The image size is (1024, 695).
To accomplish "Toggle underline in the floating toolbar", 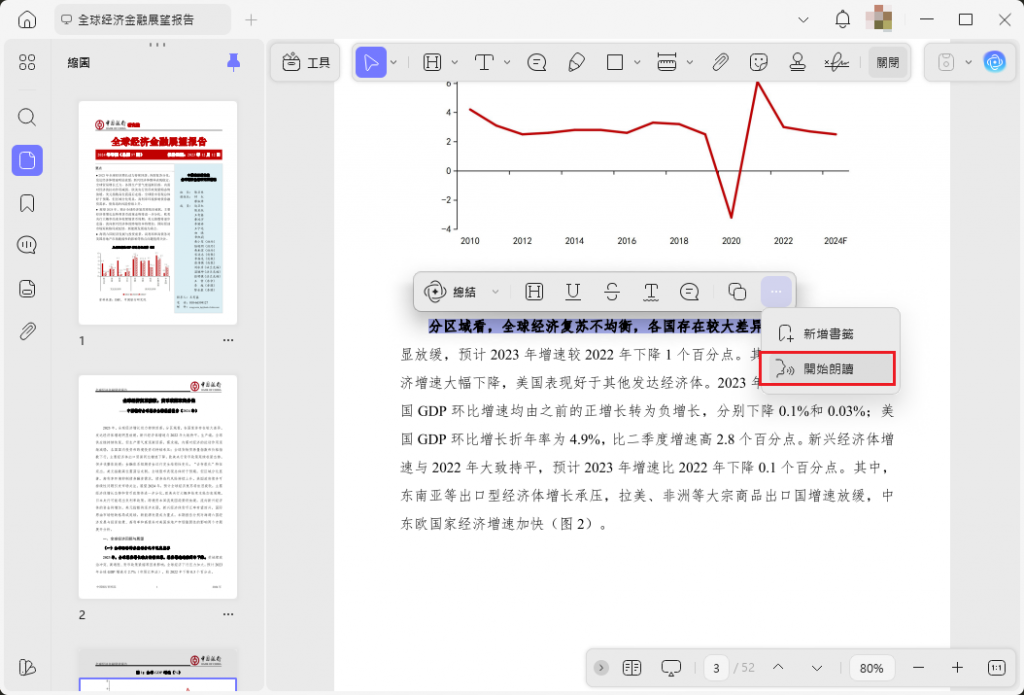I will coord(572,291).
